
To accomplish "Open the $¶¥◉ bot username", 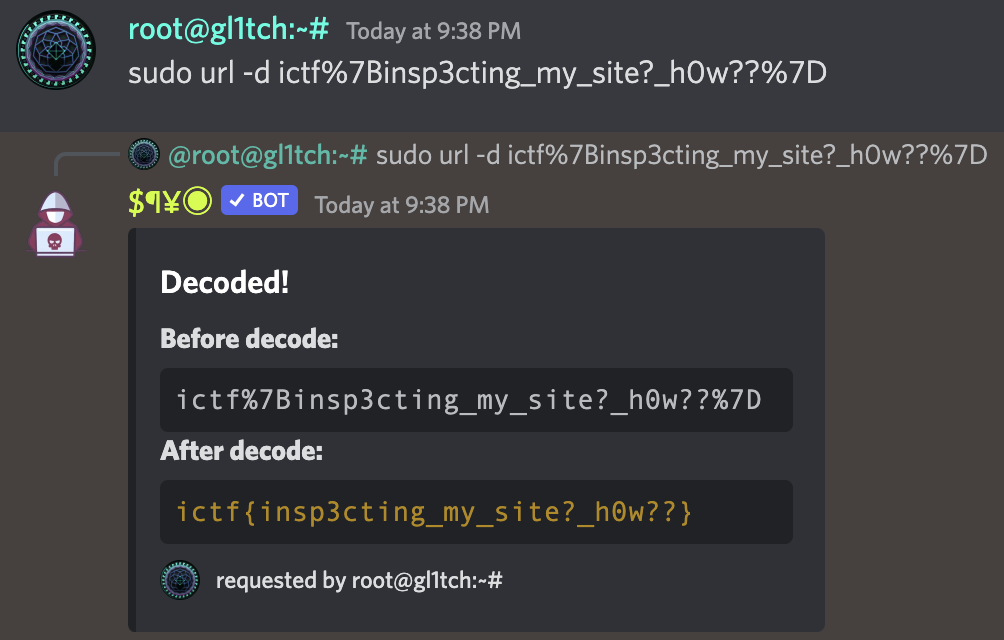I will (169, 202).
